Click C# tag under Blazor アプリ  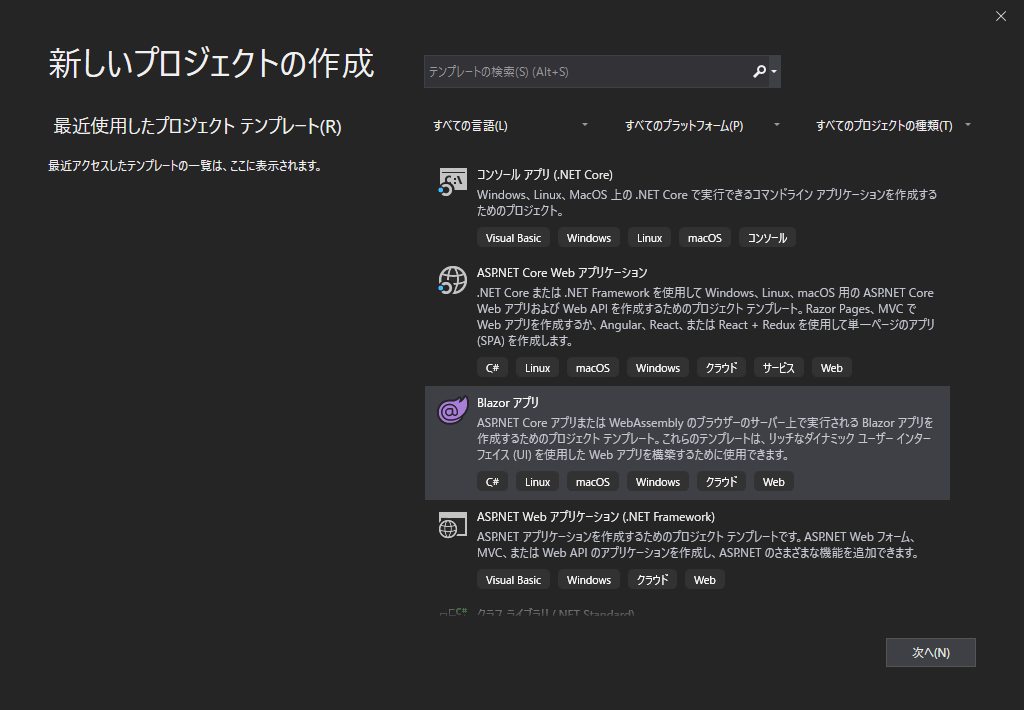pyautogui.click(x=492, y=481)
